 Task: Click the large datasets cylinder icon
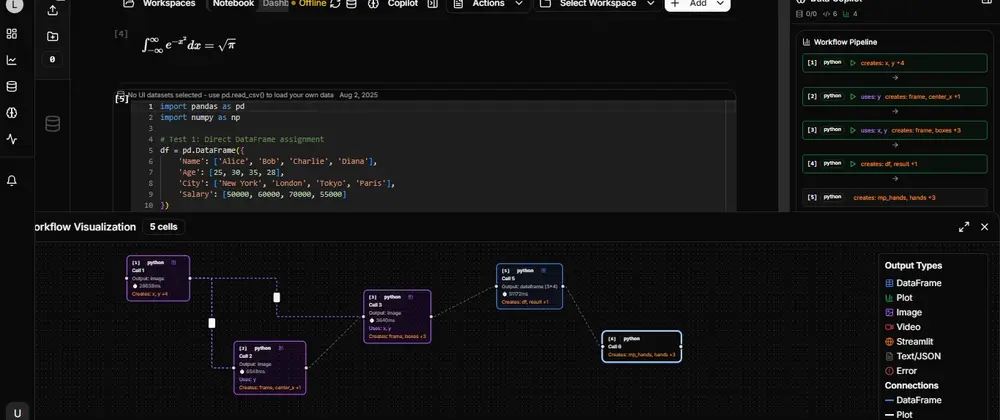click(x=53, y=124)
